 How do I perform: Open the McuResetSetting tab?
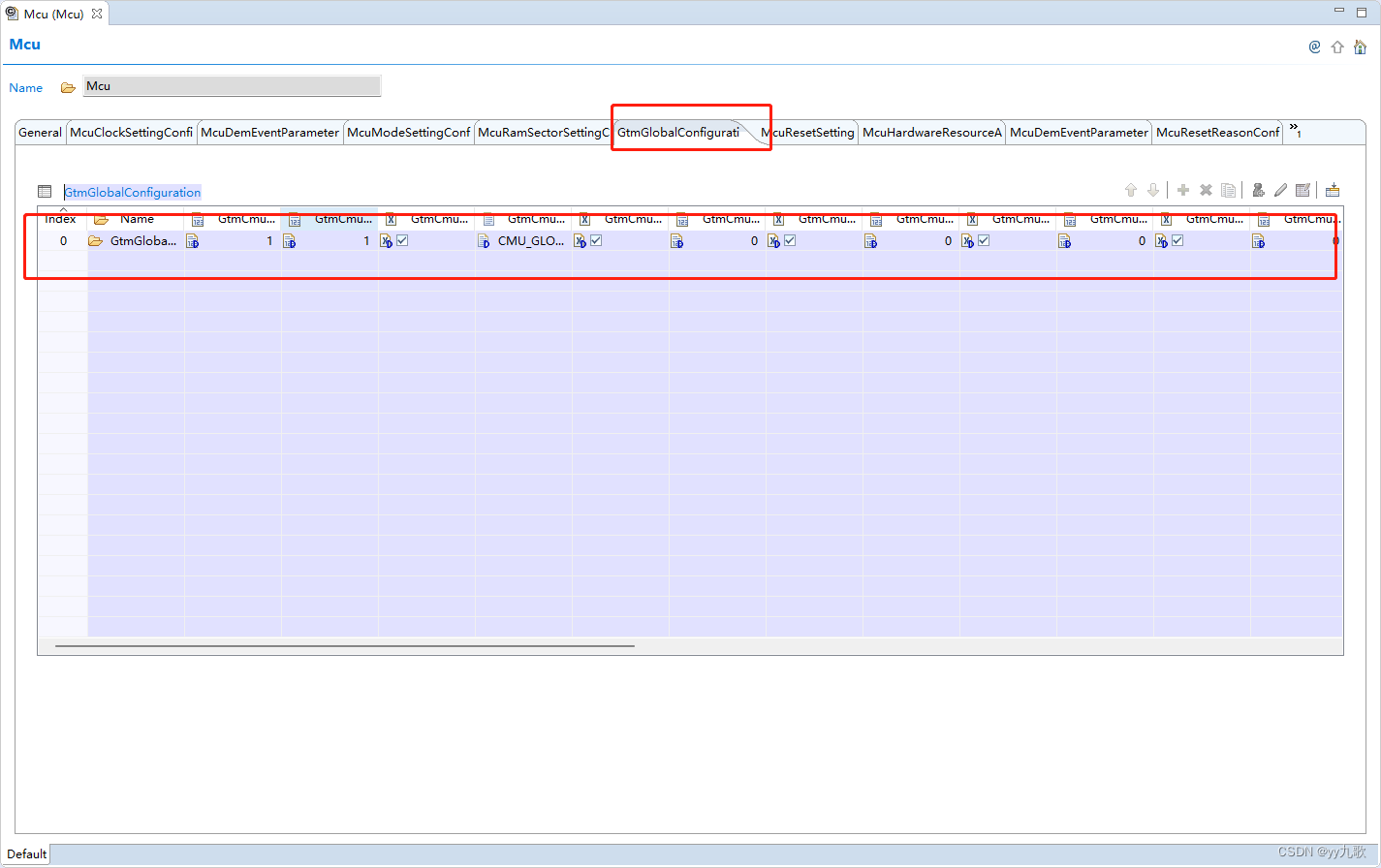808,133
